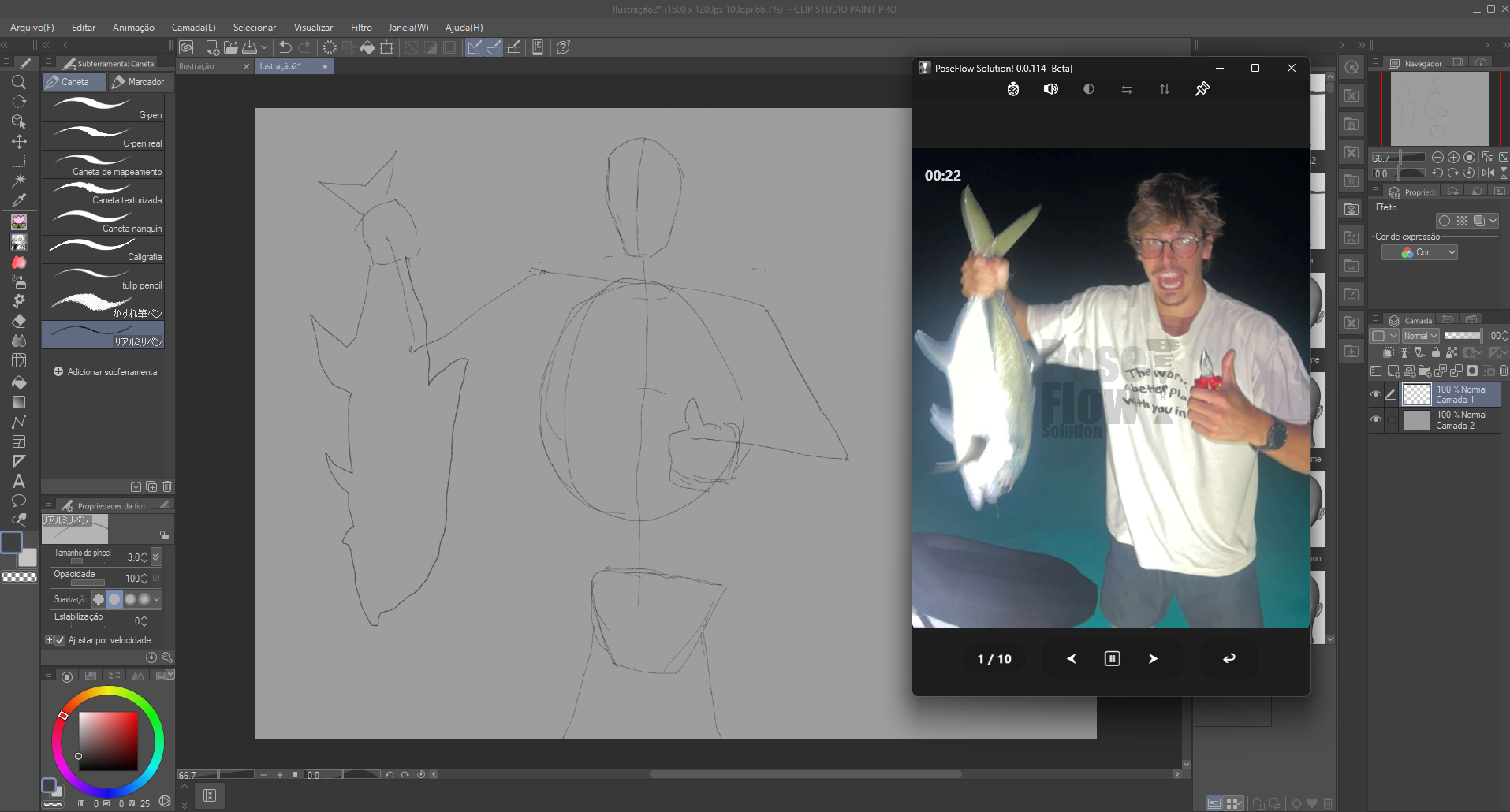Delete the sub tool with trash icon
1510x812 pixels.
click(167, 486)
